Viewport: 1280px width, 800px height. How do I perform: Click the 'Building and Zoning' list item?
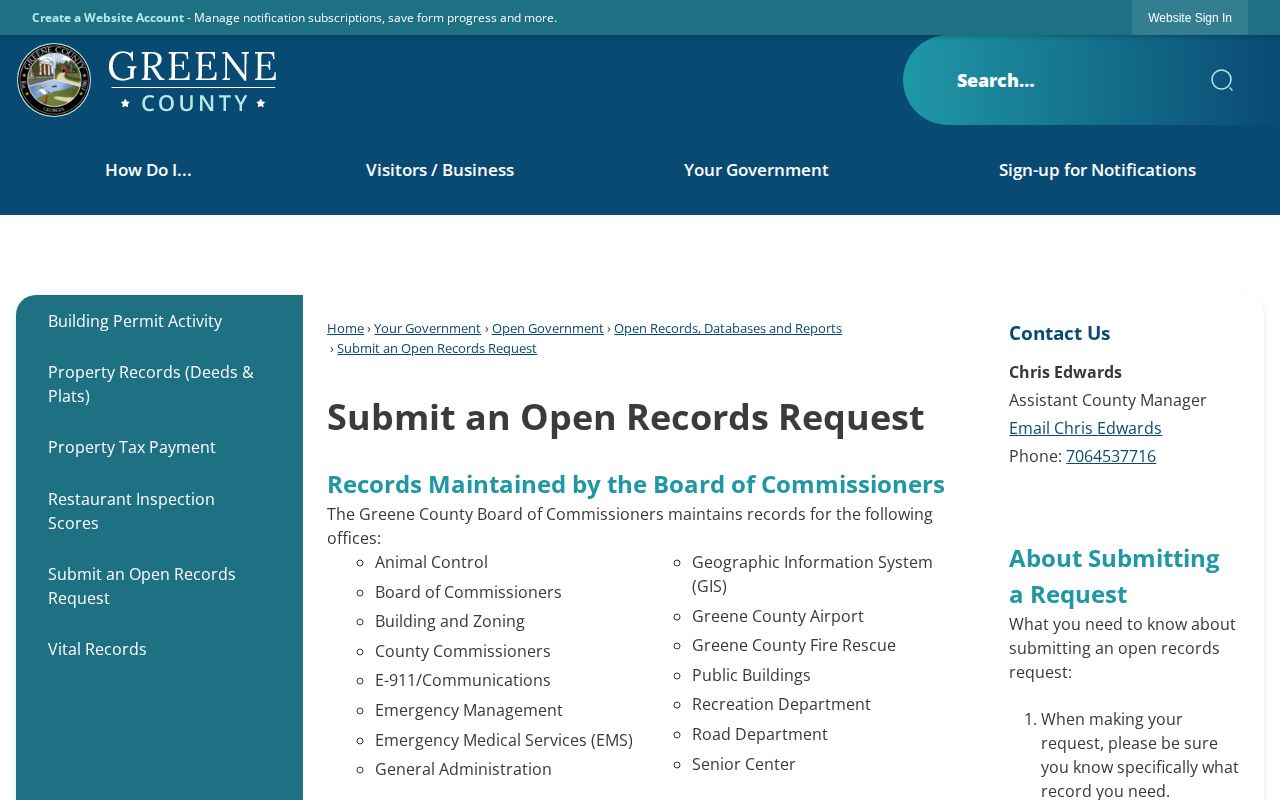click(450, 621)
